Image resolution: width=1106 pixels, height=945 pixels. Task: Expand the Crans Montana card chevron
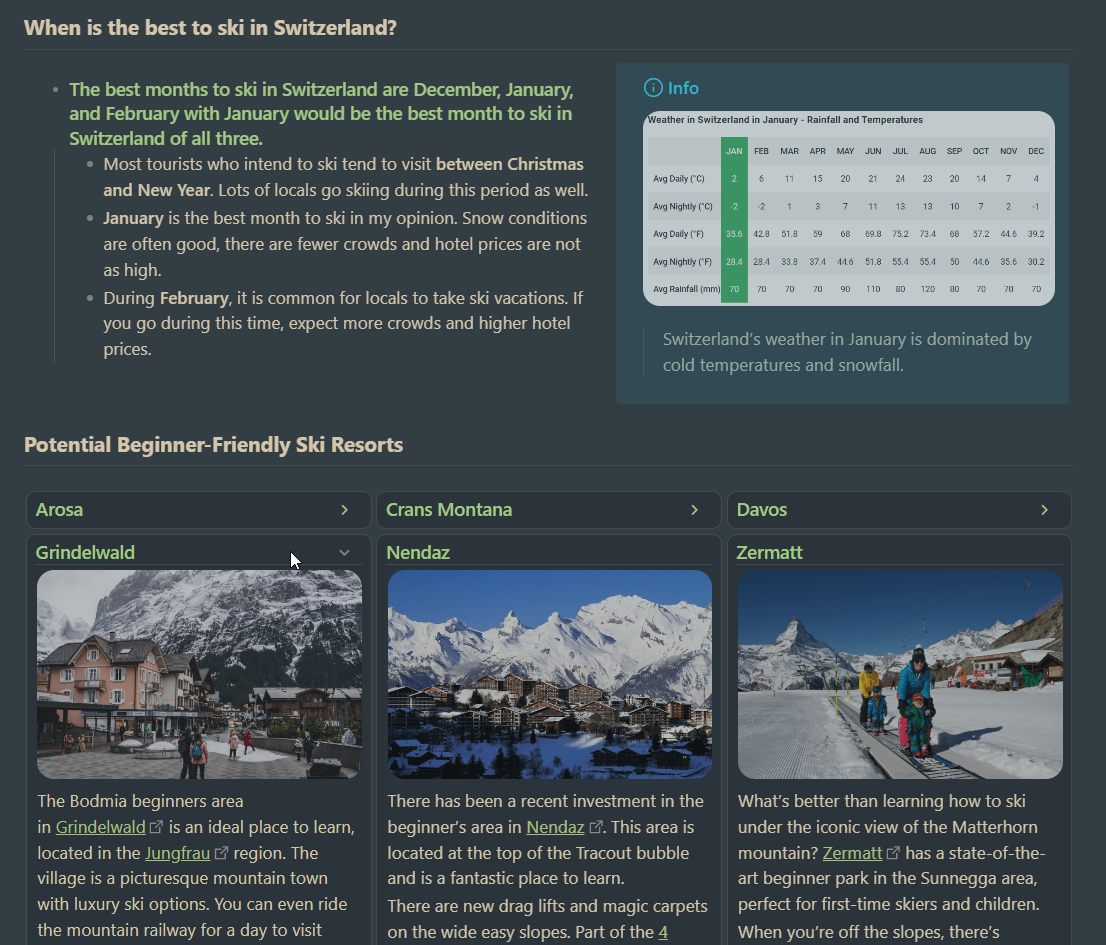[694, 510]
